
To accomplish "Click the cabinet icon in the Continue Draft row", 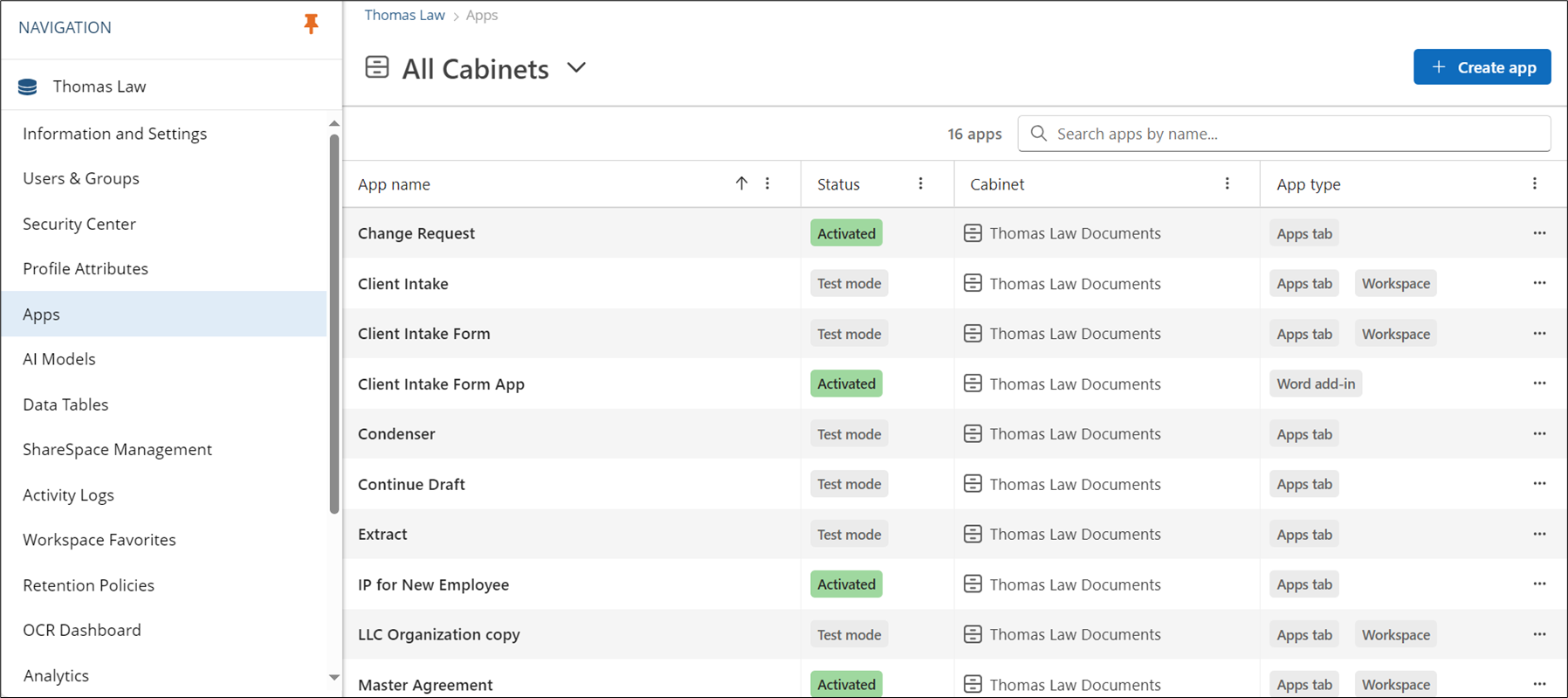I will coord(973,484).
